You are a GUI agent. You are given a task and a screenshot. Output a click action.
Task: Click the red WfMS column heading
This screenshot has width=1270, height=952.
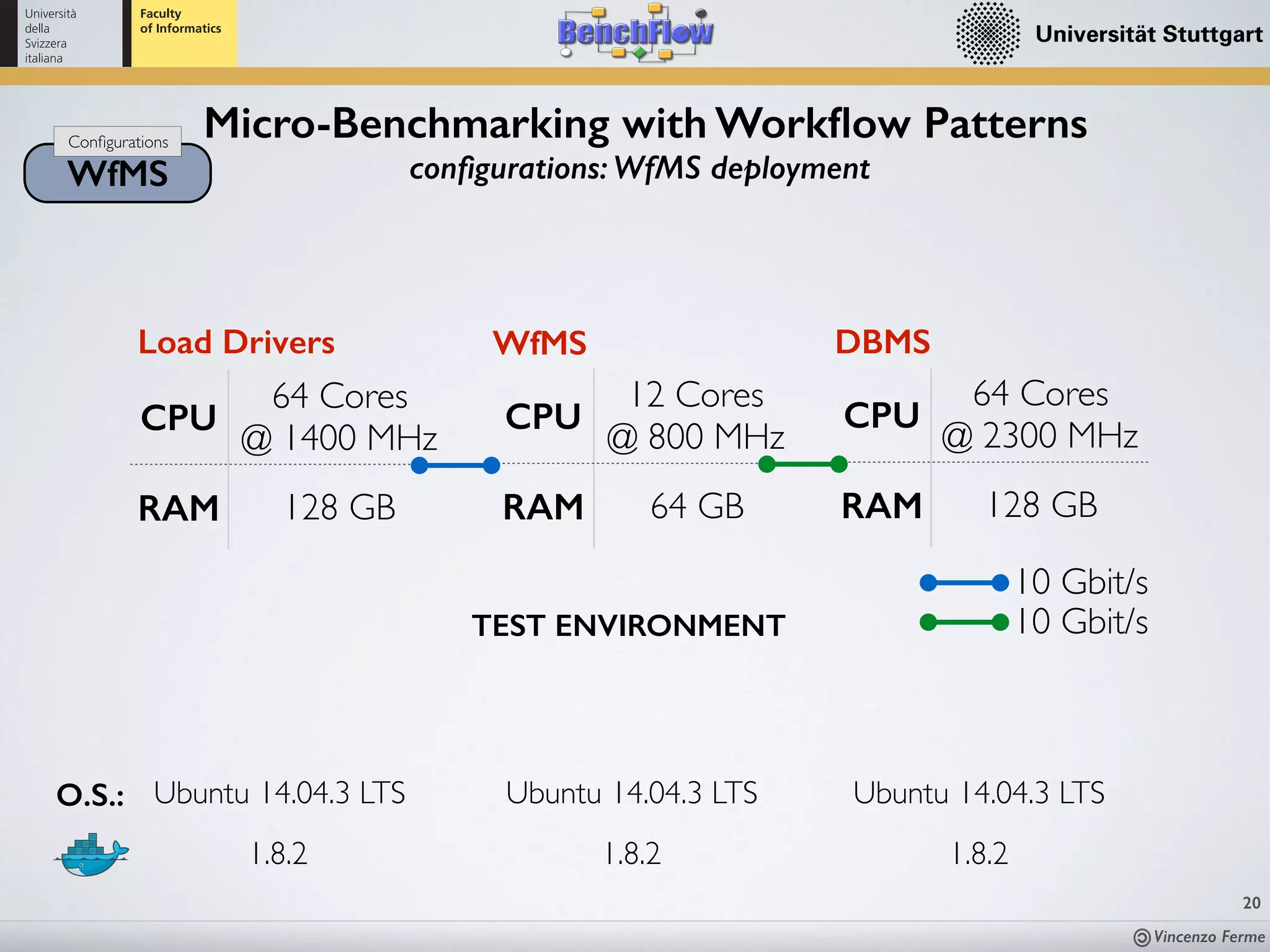[540, 343]
